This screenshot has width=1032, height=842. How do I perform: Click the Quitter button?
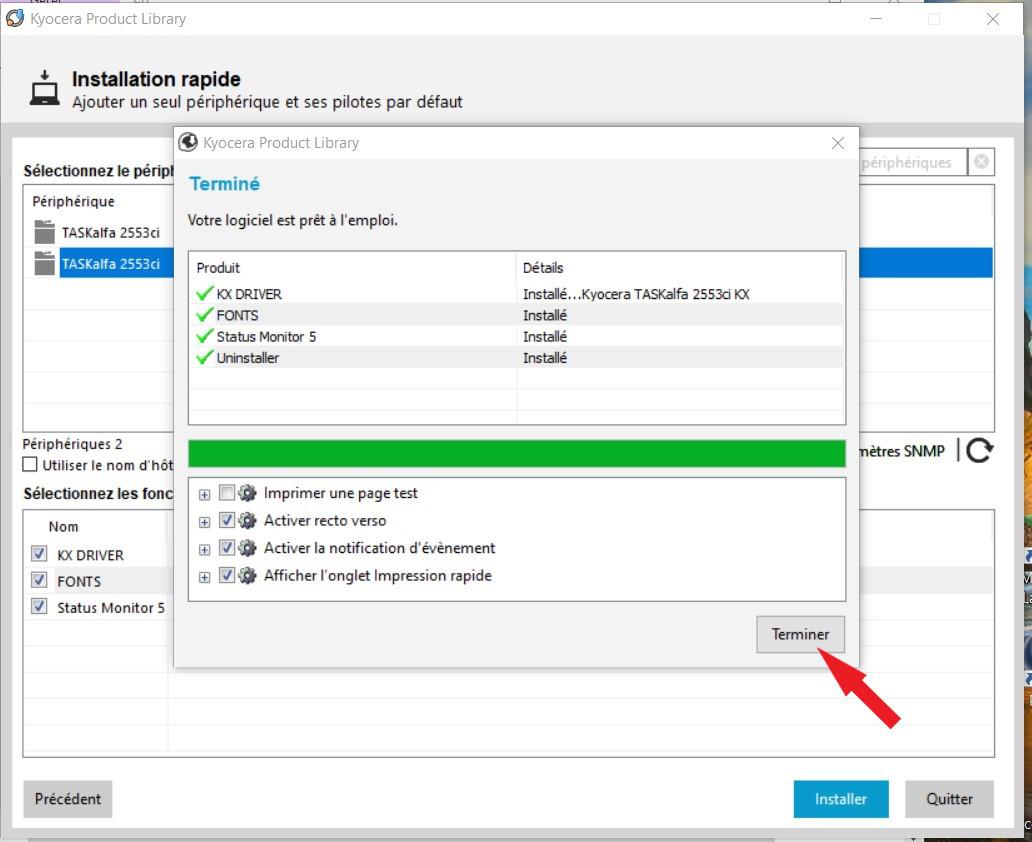click(949, 799)
